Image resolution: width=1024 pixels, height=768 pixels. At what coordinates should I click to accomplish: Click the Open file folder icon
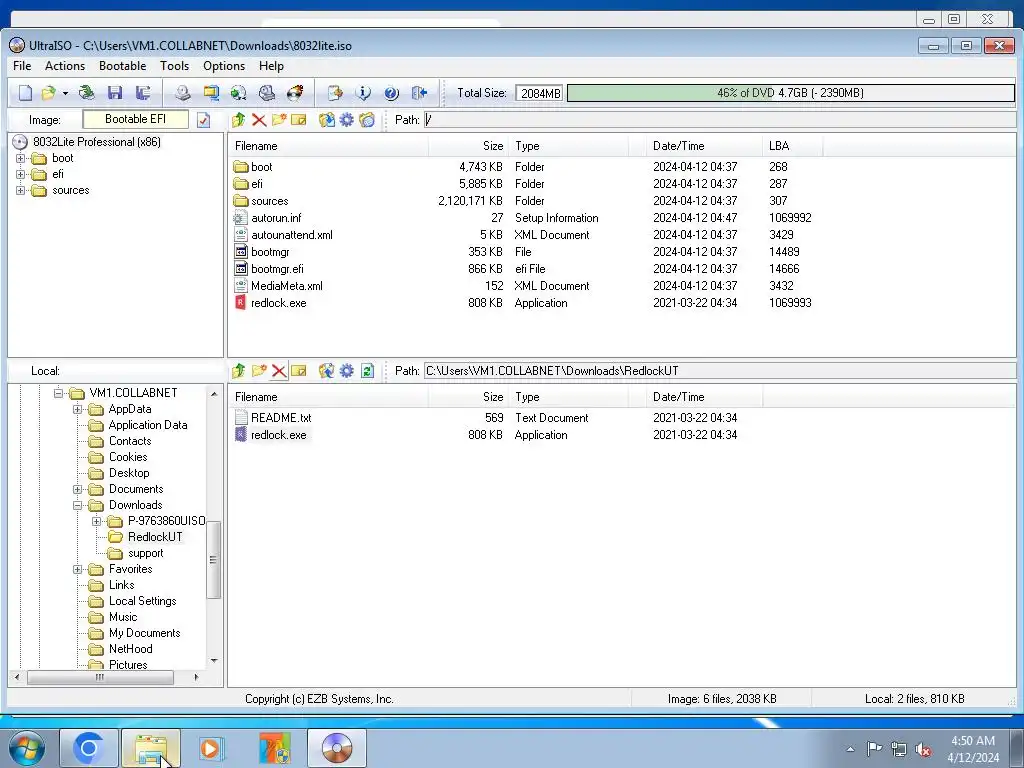49,93
